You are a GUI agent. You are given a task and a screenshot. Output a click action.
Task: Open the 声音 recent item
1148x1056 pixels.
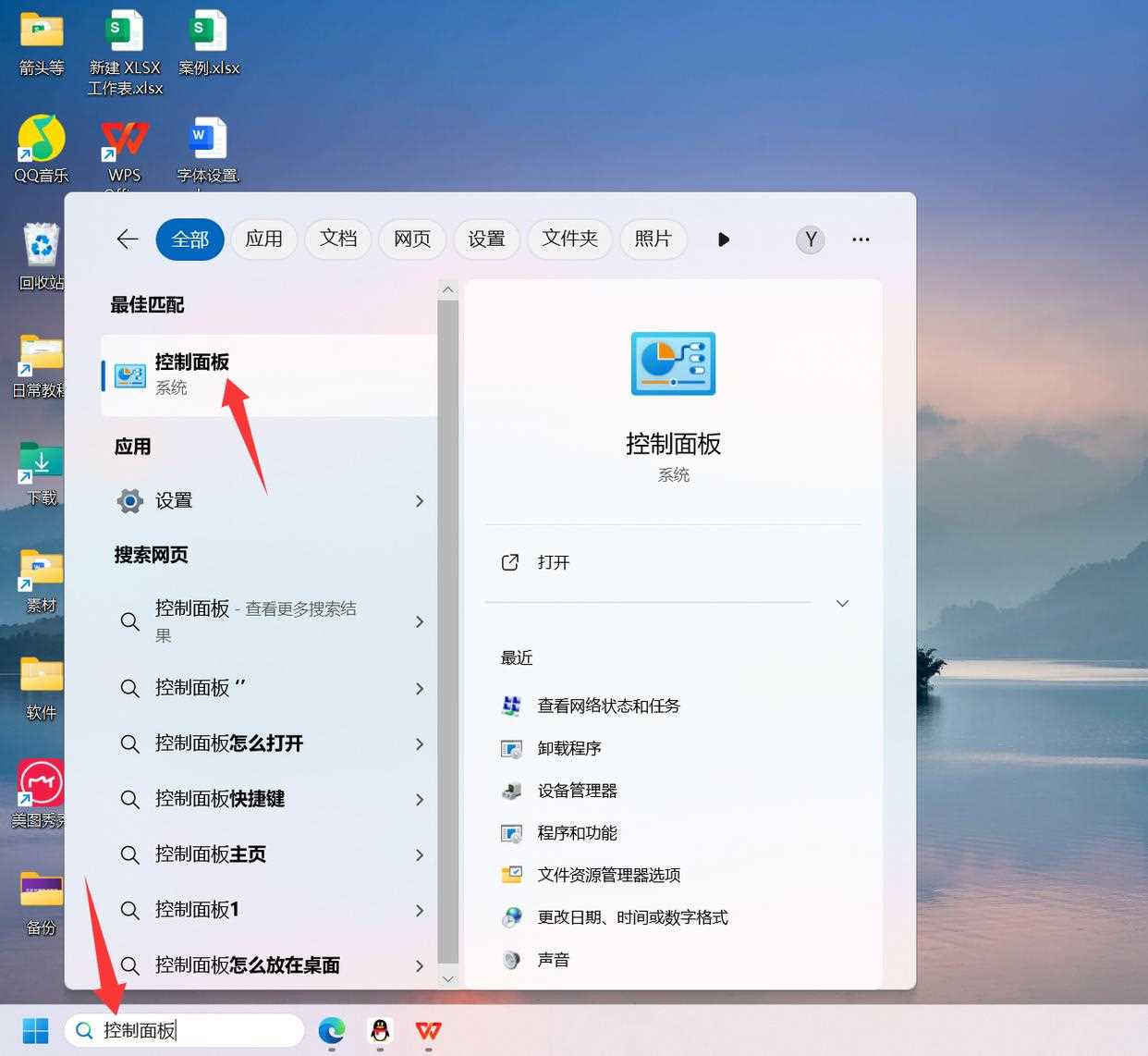(x=553, y=960)
